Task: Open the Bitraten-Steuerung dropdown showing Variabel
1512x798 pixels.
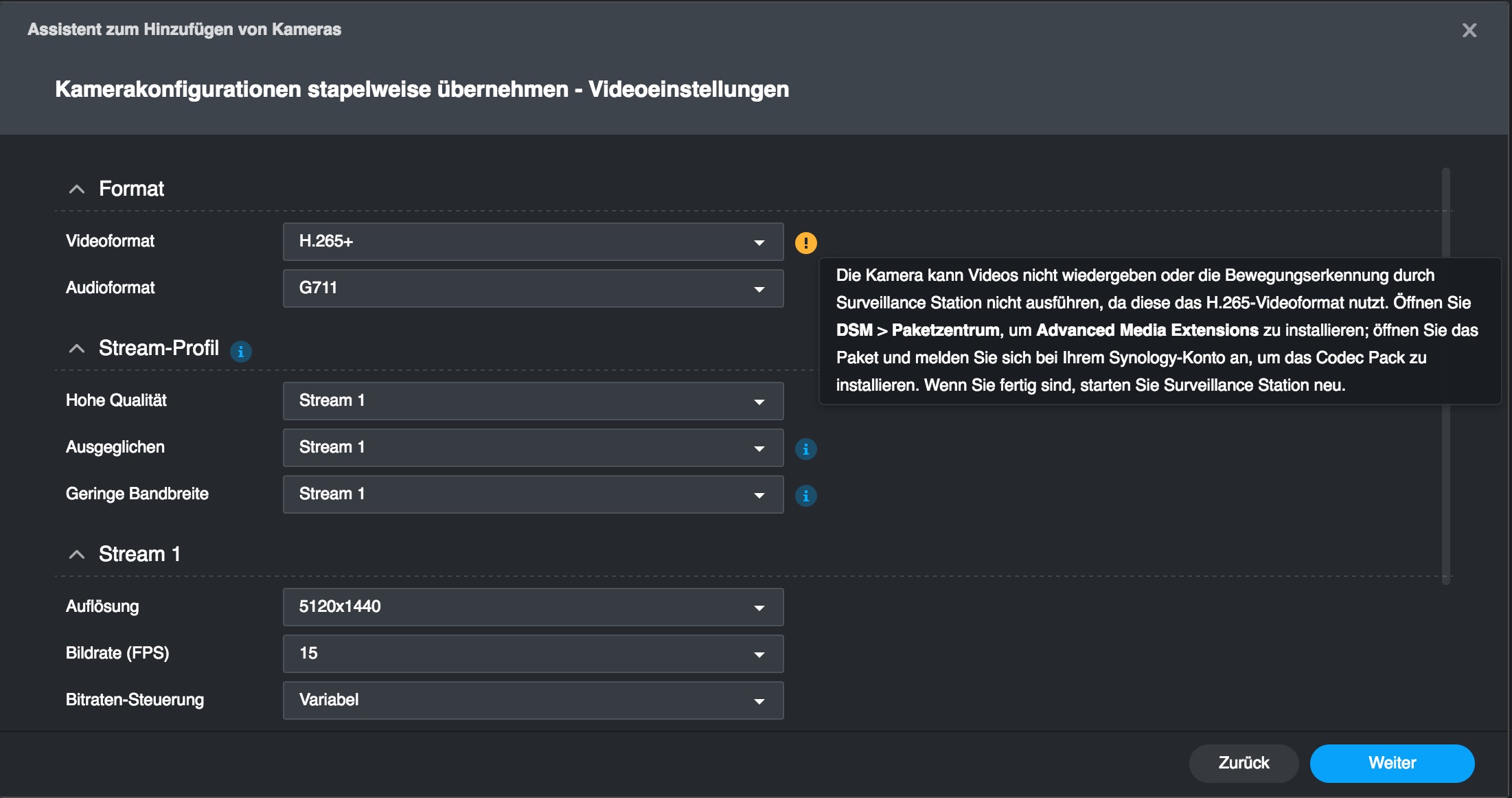Action: 533,700
